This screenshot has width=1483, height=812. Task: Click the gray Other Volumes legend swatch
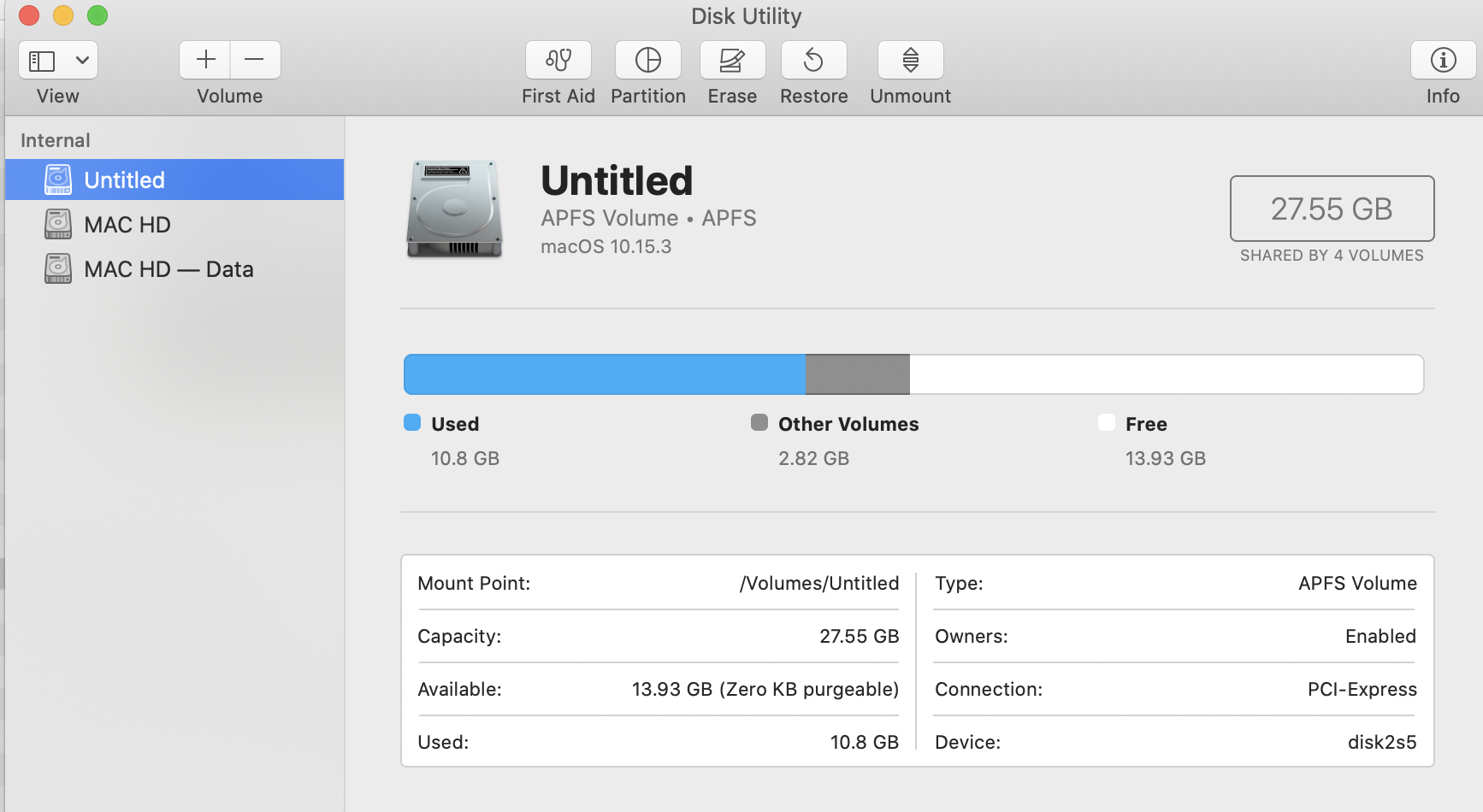click(759, 422)
